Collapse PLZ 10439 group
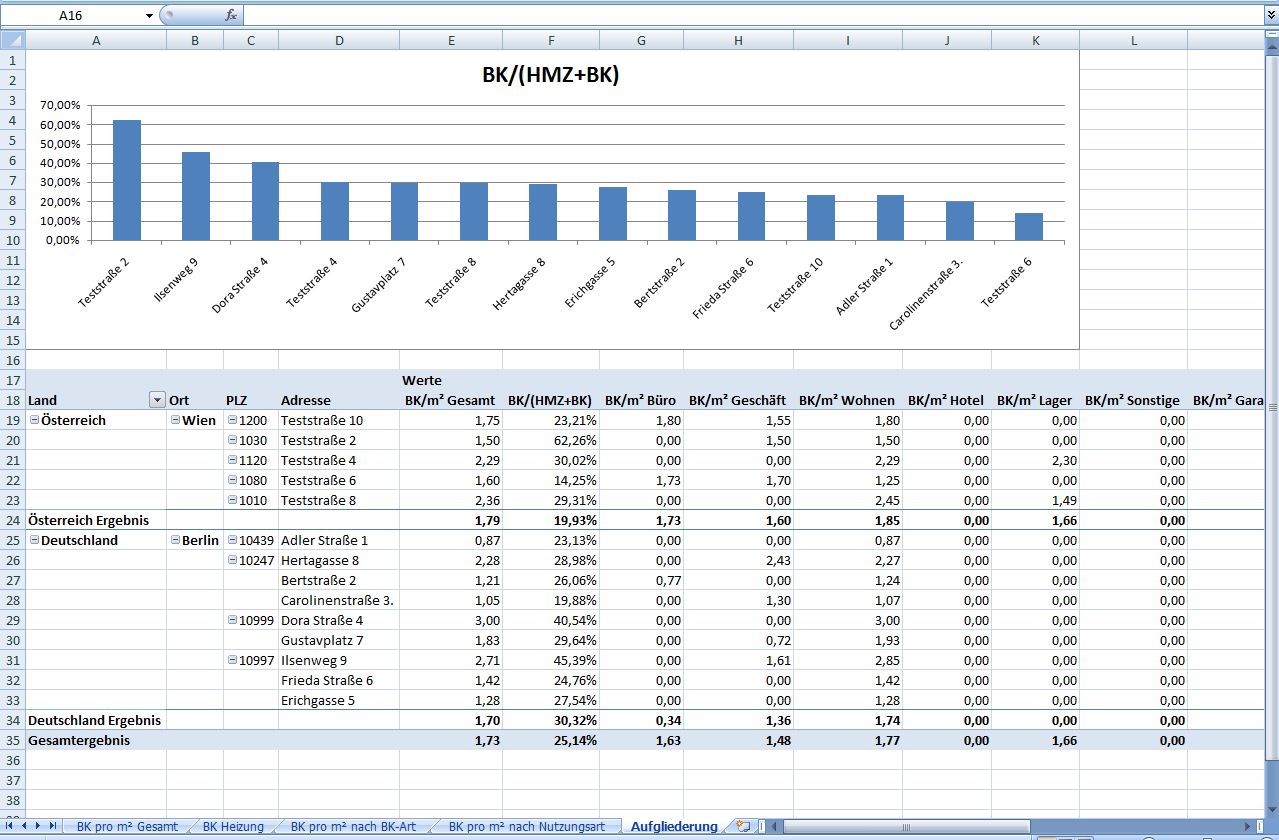 tap(232, 540)
